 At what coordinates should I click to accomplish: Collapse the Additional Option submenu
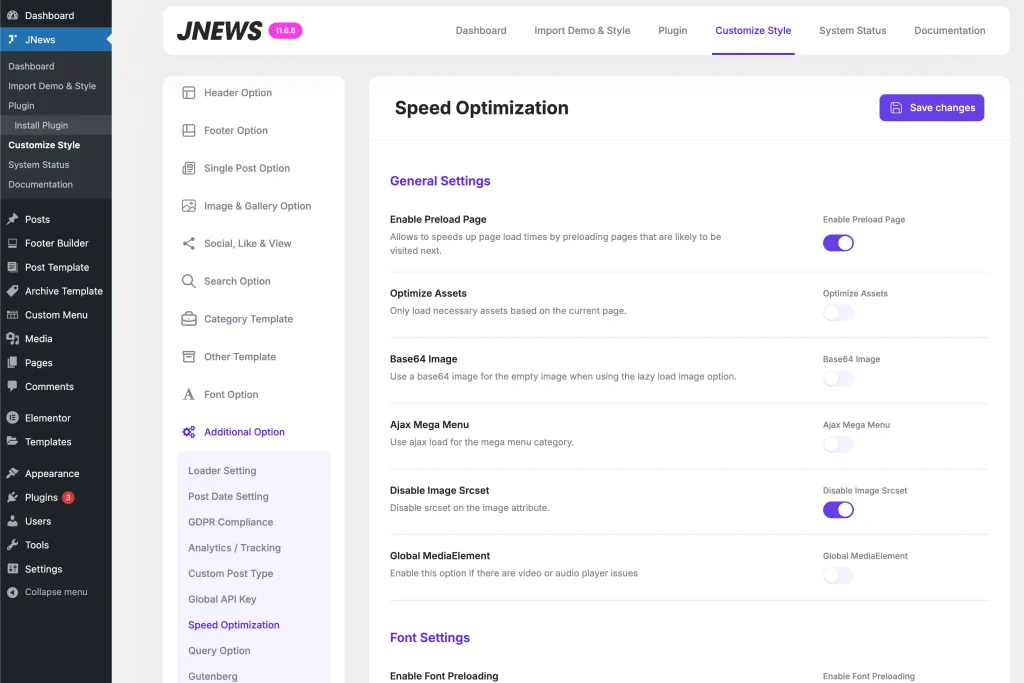[244, 432]
